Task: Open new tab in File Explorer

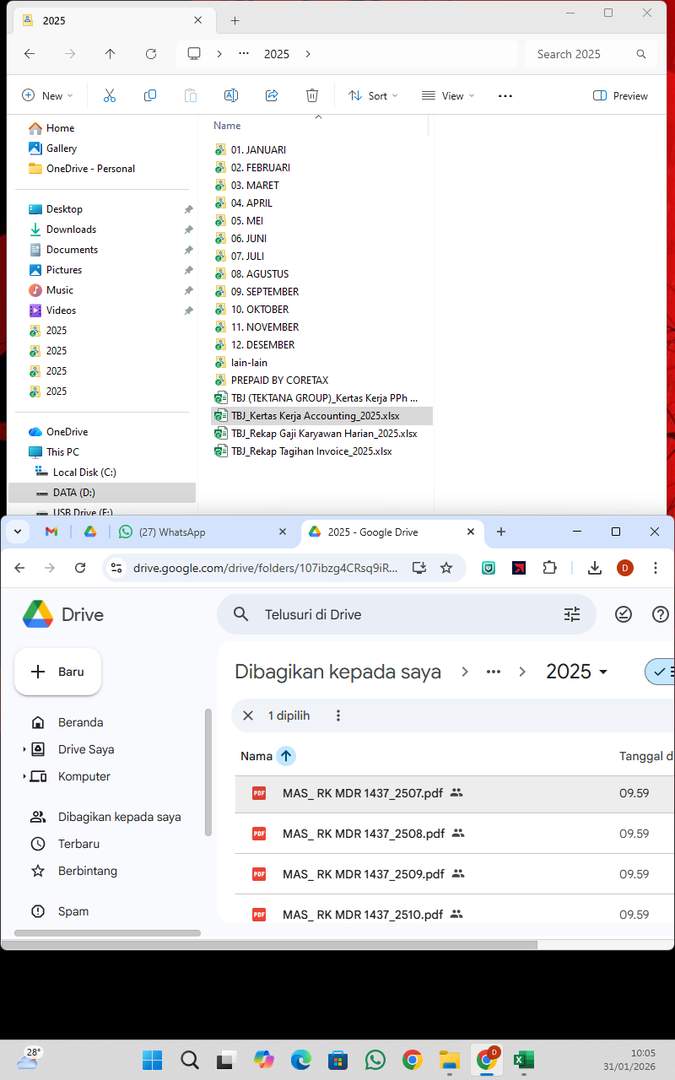Action: click(x=235, y=21)
